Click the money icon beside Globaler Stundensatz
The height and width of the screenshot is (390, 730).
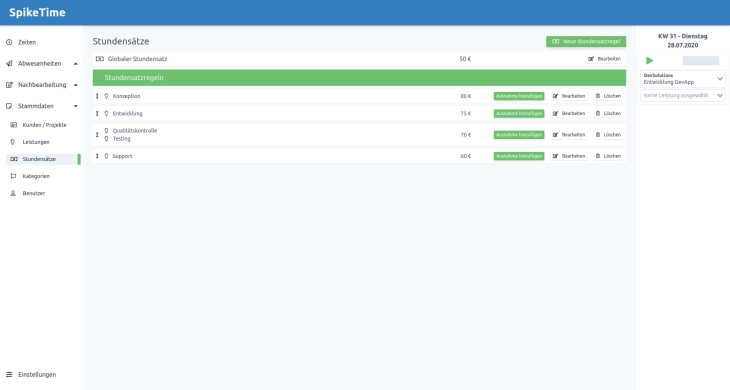[100, 59]
